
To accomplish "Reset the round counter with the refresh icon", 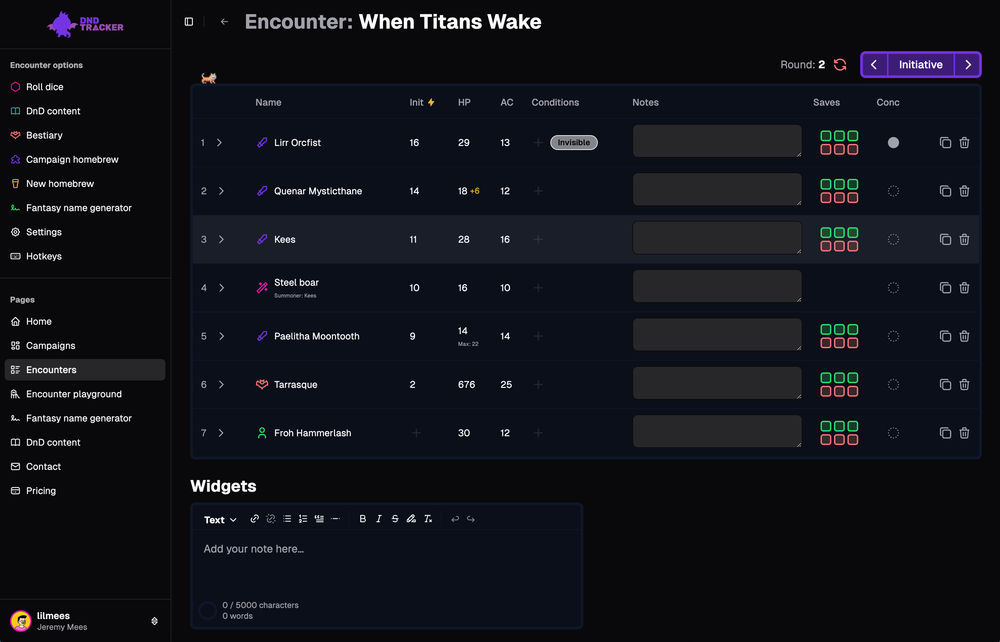I will [840, 65].
